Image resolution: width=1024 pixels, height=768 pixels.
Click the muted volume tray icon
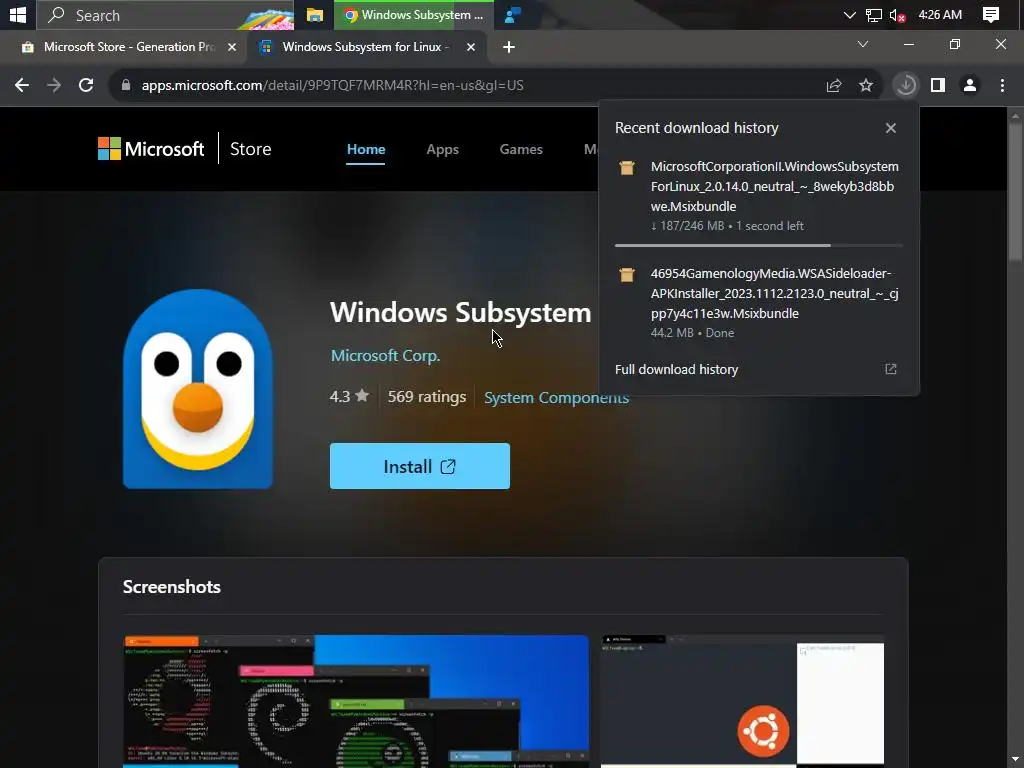pyautogui.click(x=897, y=15)
